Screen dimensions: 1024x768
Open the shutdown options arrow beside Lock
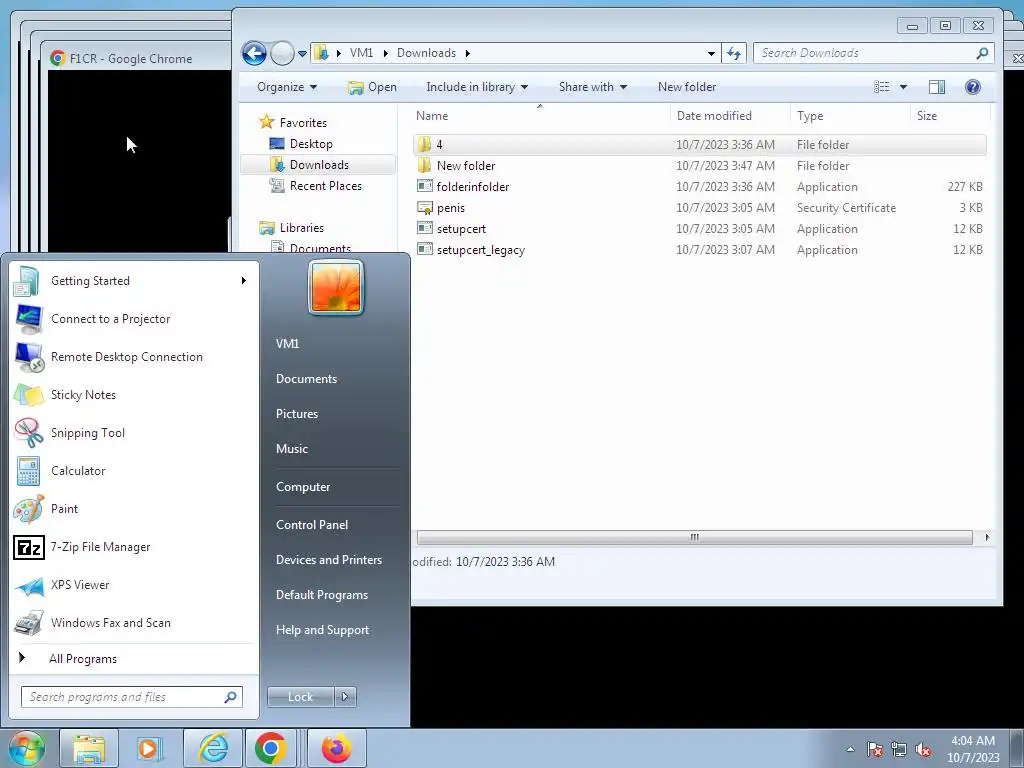(345, 697)
